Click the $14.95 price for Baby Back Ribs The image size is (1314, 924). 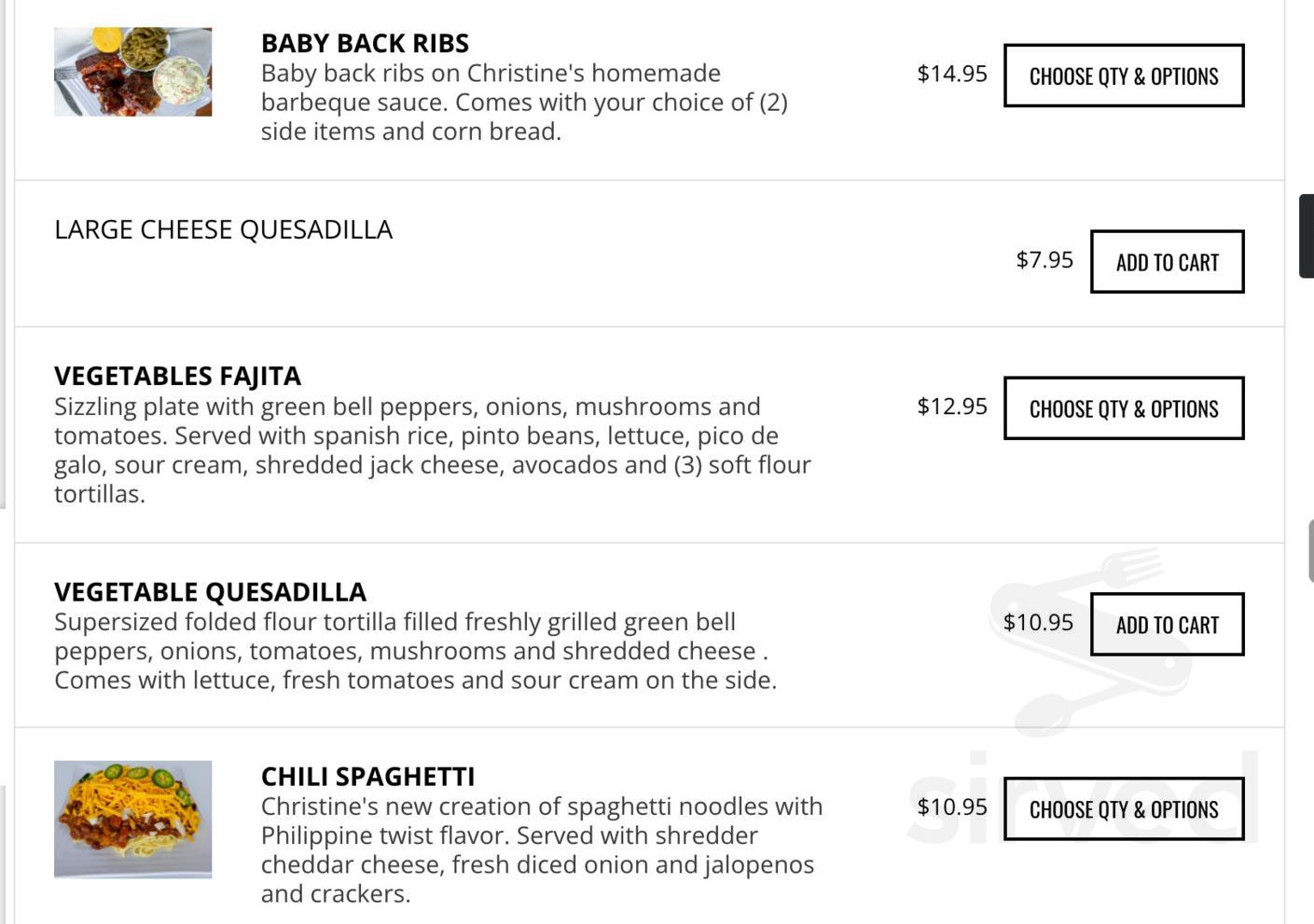coord(952,71)
